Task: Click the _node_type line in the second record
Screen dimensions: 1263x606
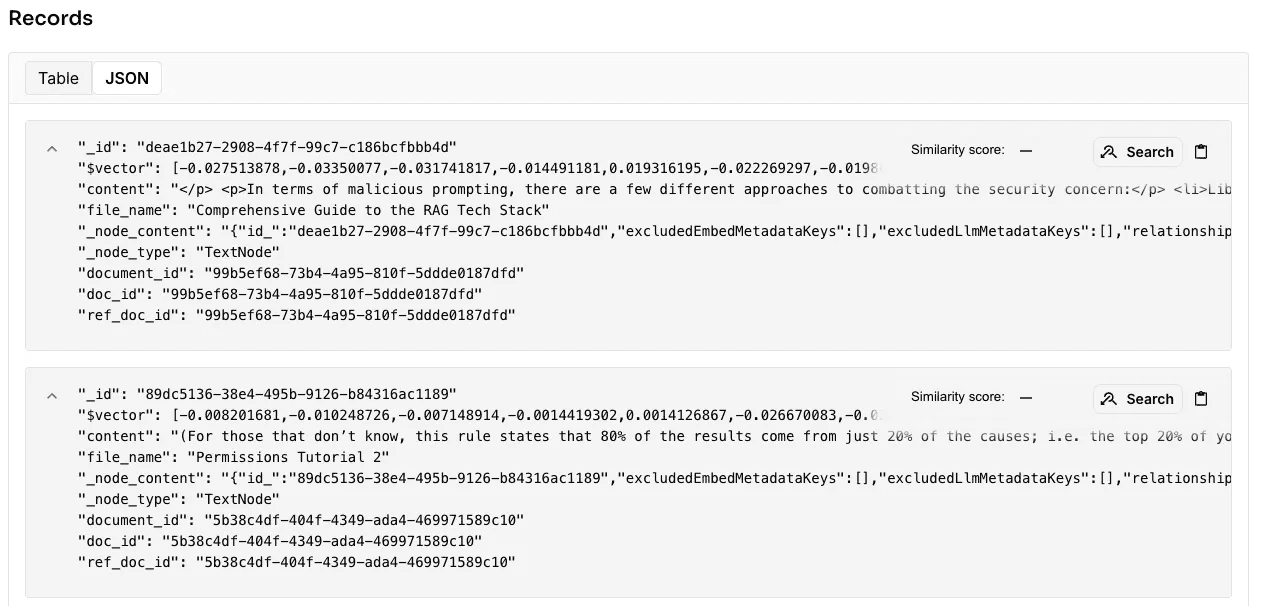Action: click(179, 499)
